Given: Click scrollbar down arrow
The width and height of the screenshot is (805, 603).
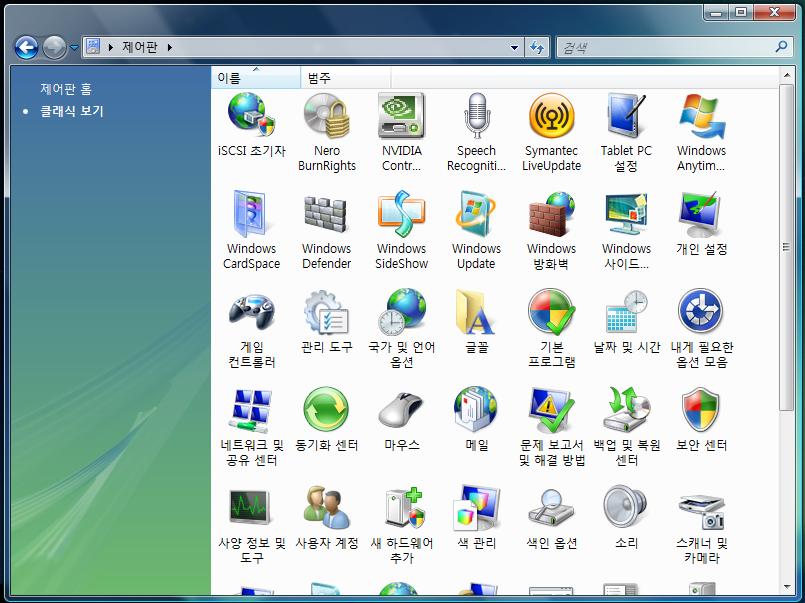Looking at the screenshot, I should (x=787, y=587).
